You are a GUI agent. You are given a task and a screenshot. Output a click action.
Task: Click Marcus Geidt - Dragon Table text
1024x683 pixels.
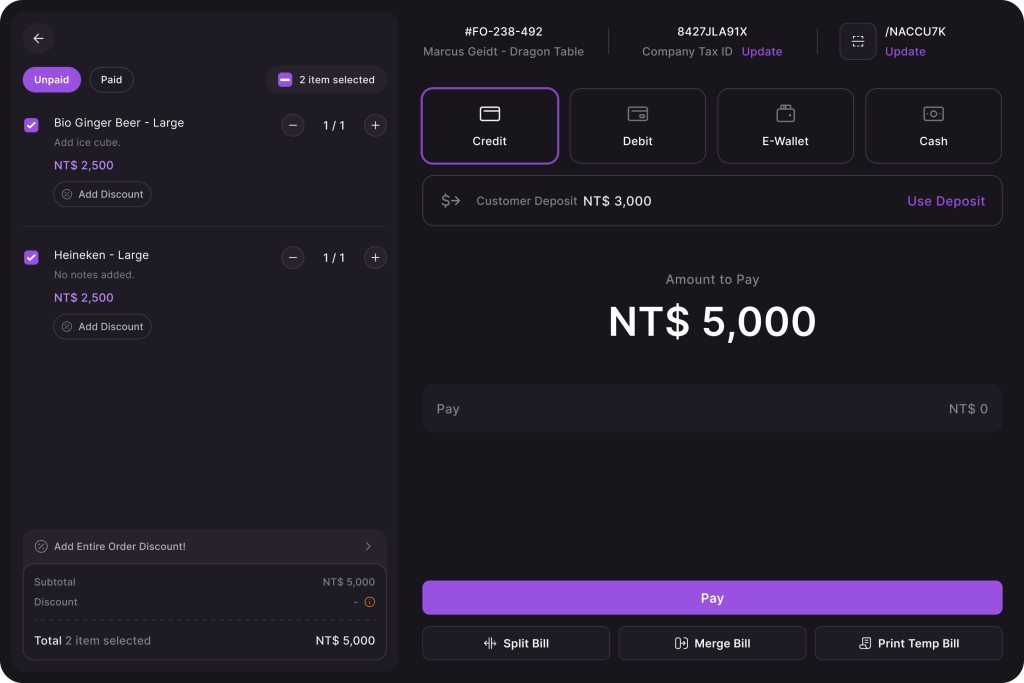coord(504,52)
